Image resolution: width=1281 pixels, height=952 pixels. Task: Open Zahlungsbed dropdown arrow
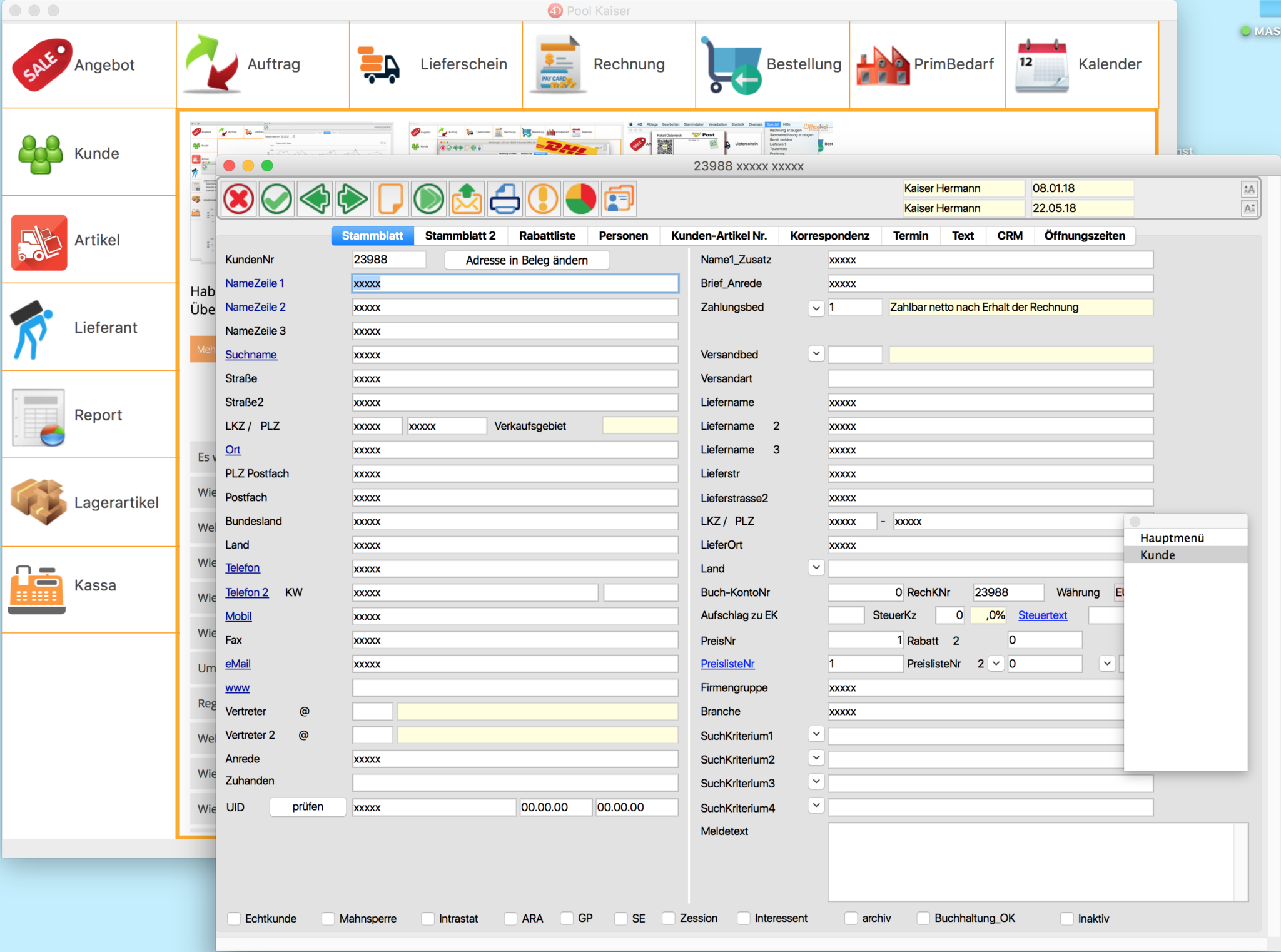[x=816, y=308]
